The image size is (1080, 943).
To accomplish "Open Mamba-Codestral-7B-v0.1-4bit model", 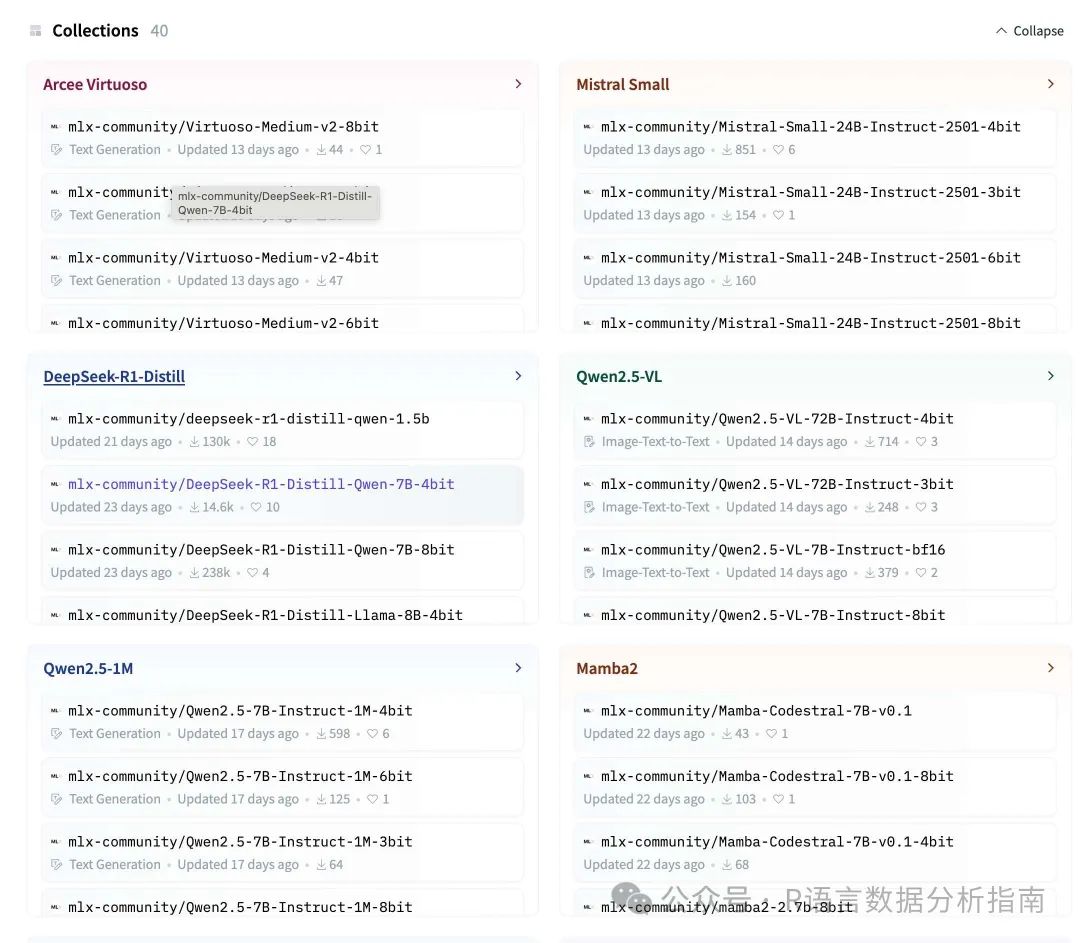I will 815,853.
